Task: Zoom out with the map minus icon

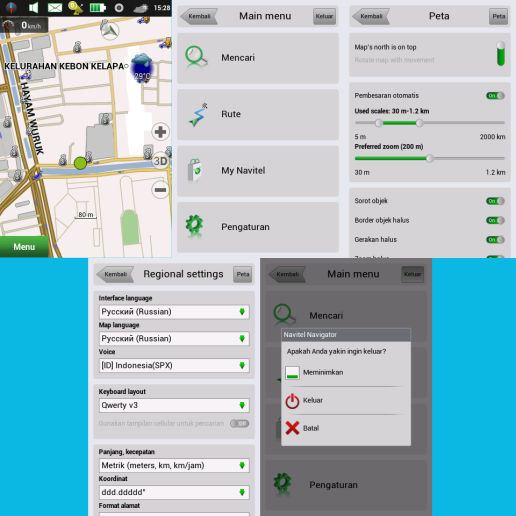Action: point(160,190)
